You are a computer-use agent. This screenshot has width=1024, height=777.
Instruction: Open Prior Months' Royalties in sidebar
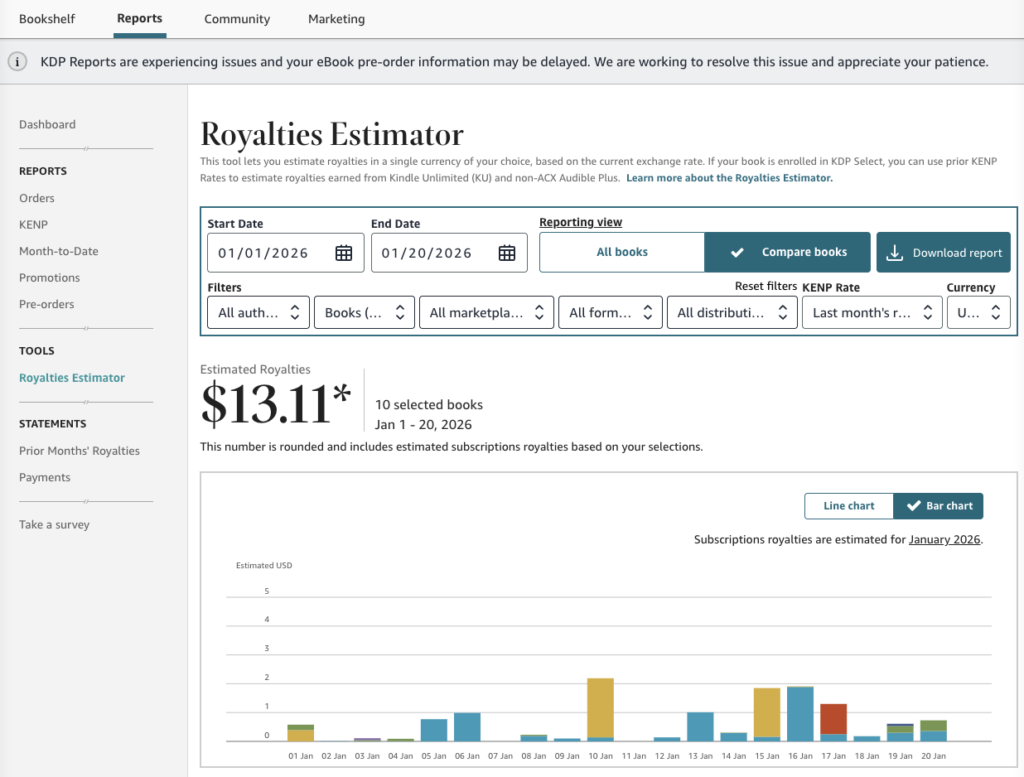coord(79,451)
